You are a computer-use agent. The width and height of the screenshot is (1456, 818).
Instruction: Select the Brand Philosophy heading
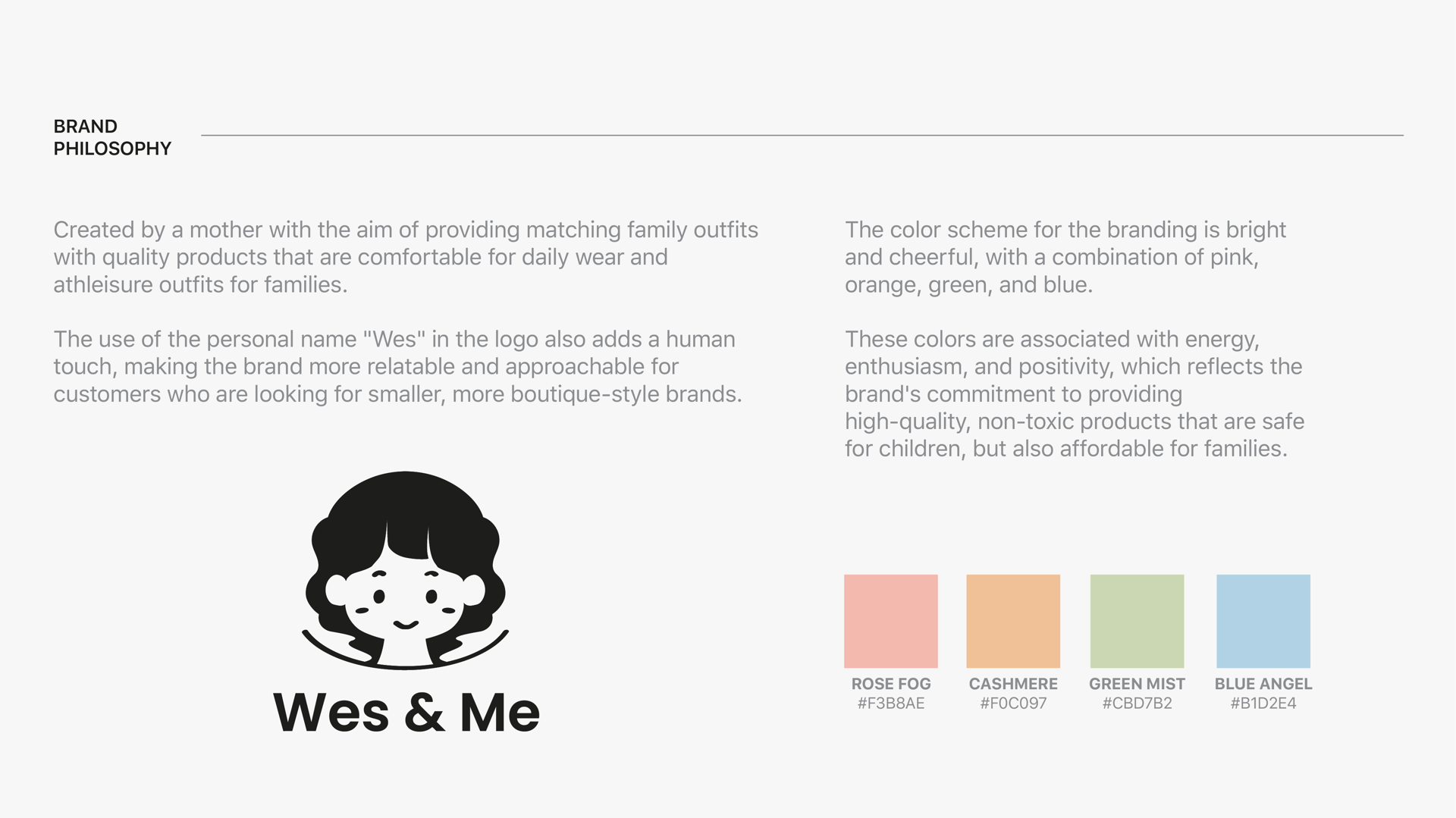click(112, 137)
